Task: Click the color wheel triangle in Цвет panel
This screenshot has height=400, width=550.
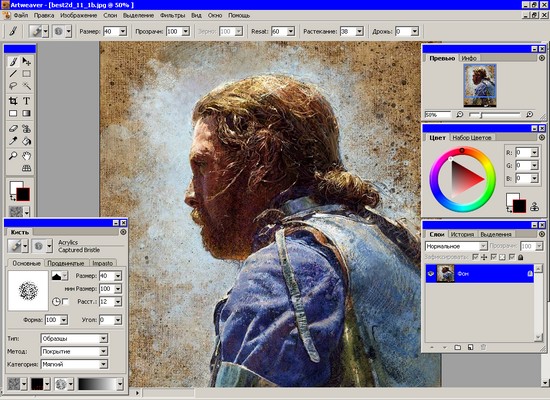Action: click(467, 179)
